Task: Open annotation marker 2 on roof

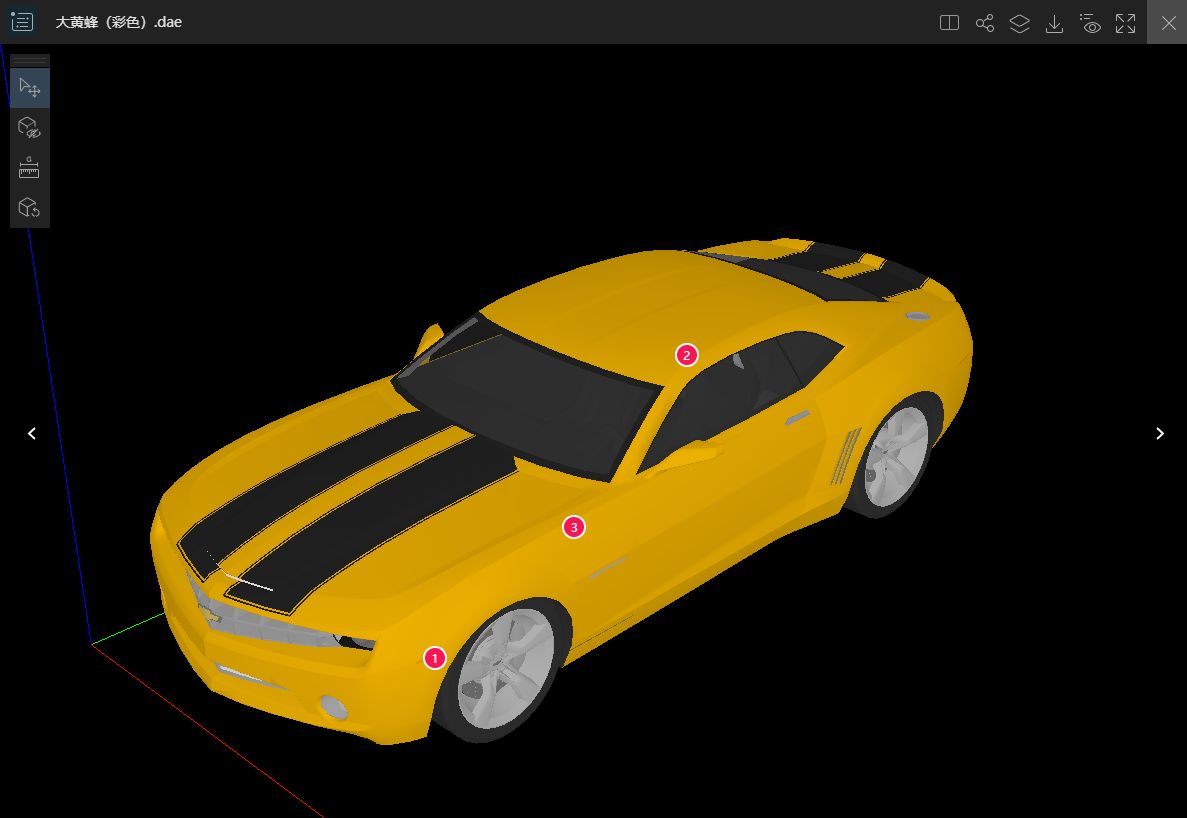Action: tap(687, 355)
